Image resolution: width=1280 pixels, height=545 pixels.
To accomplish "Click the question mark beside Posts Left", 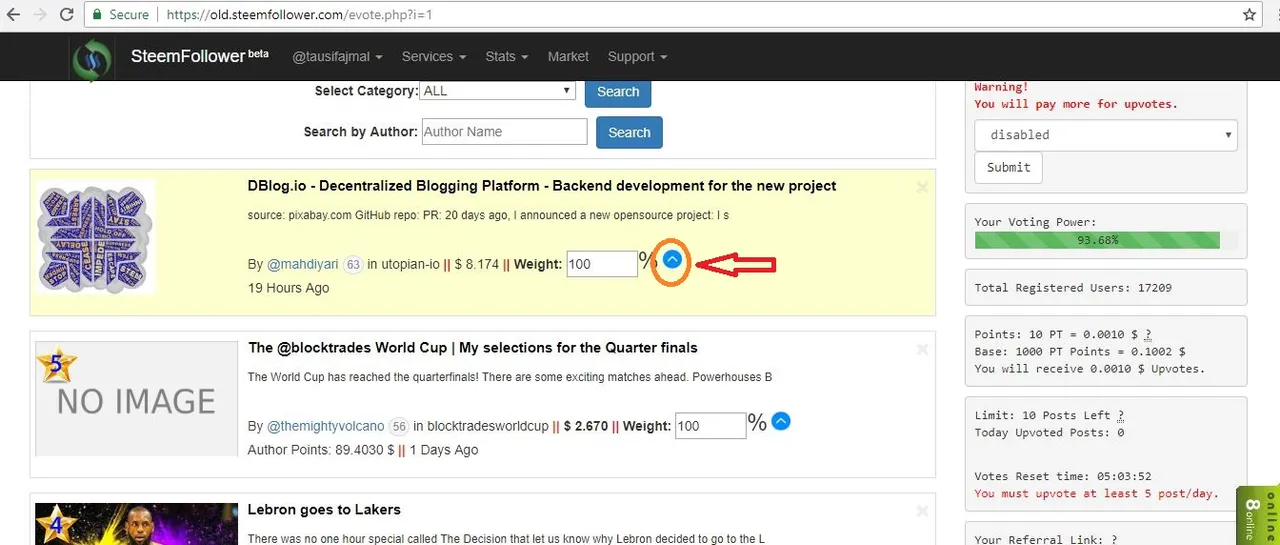I will [x=1121, y=415].
